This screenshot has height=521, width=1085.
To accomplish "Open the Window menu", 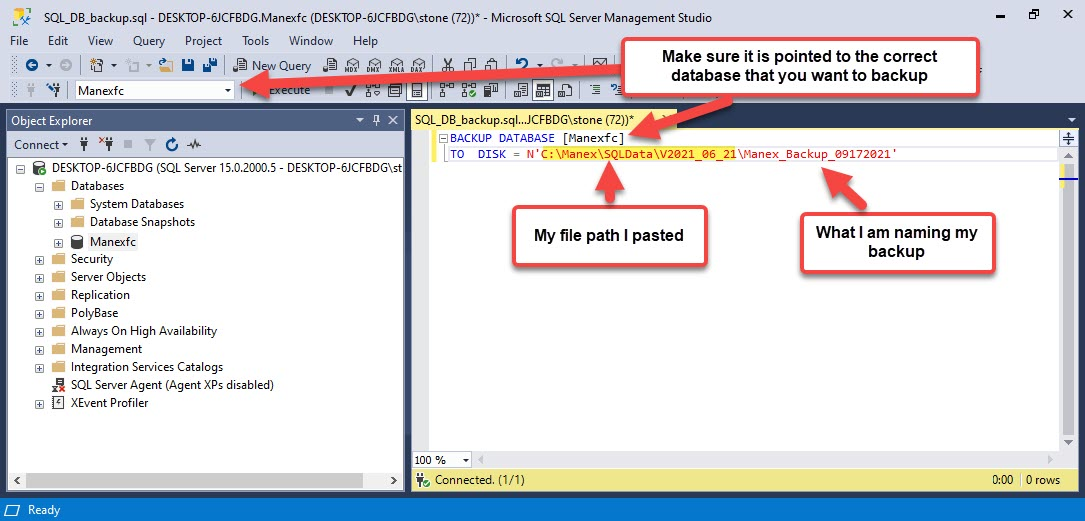I will 311,41.
